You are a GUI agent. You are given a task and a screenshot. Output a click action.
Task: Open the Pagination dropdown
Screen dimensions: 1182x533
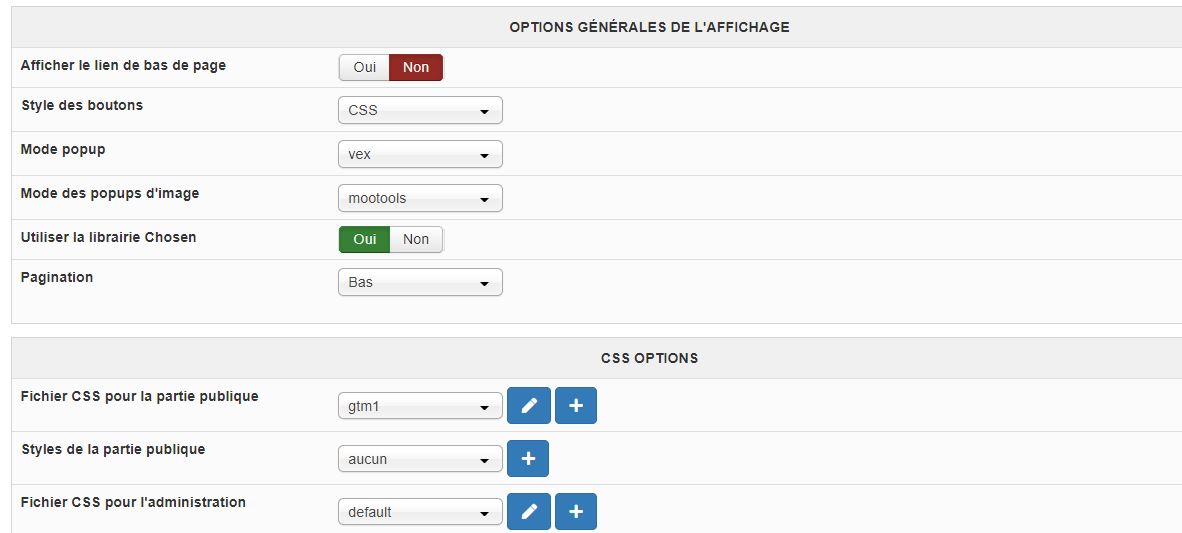click(420, 282)
